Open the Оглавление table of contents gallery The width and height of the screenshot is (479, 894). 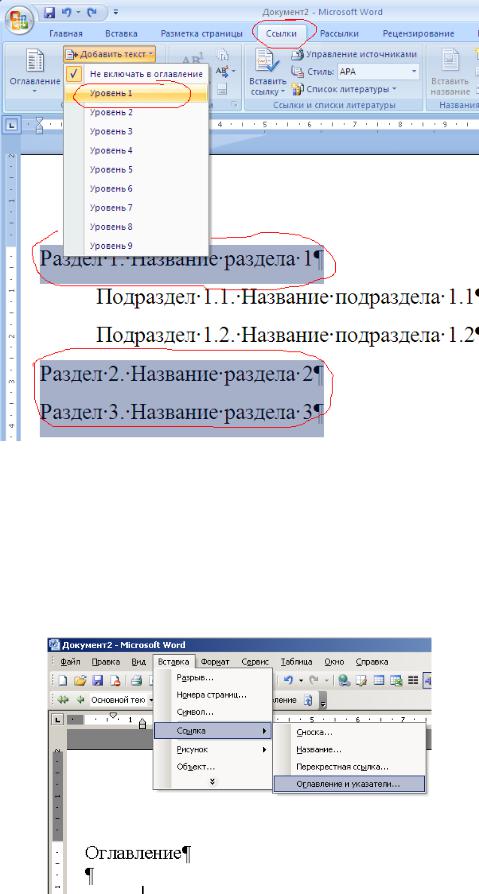[x=34, y=71]
